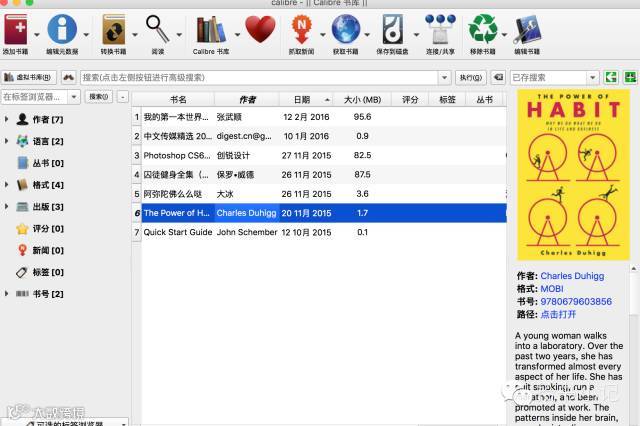
Task: Open Edit metadata dropdown arrow
Action: click(x=86, y=35)
